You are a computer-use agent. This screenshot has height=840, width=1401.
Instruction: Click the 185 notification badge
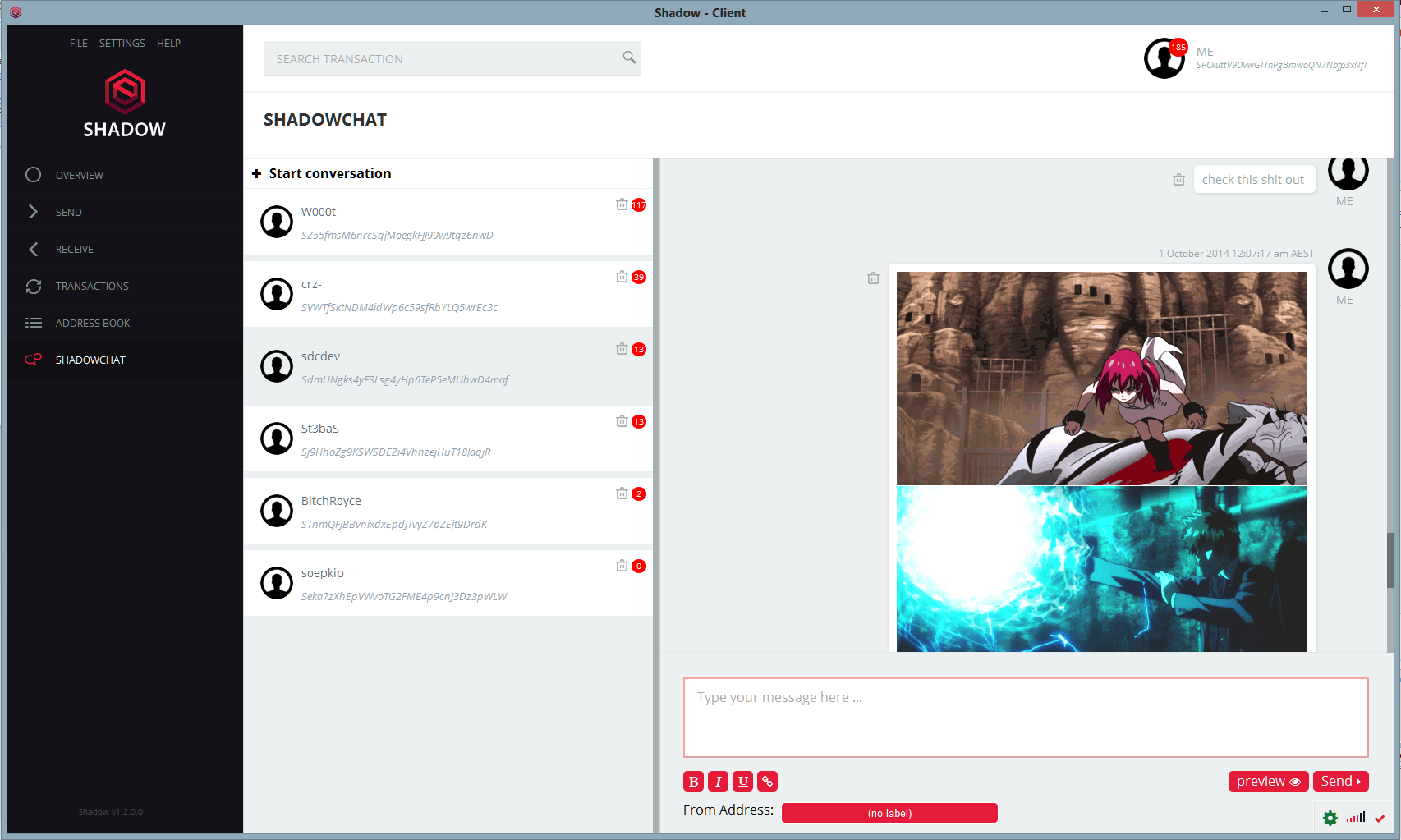[x=1178, y=47]
